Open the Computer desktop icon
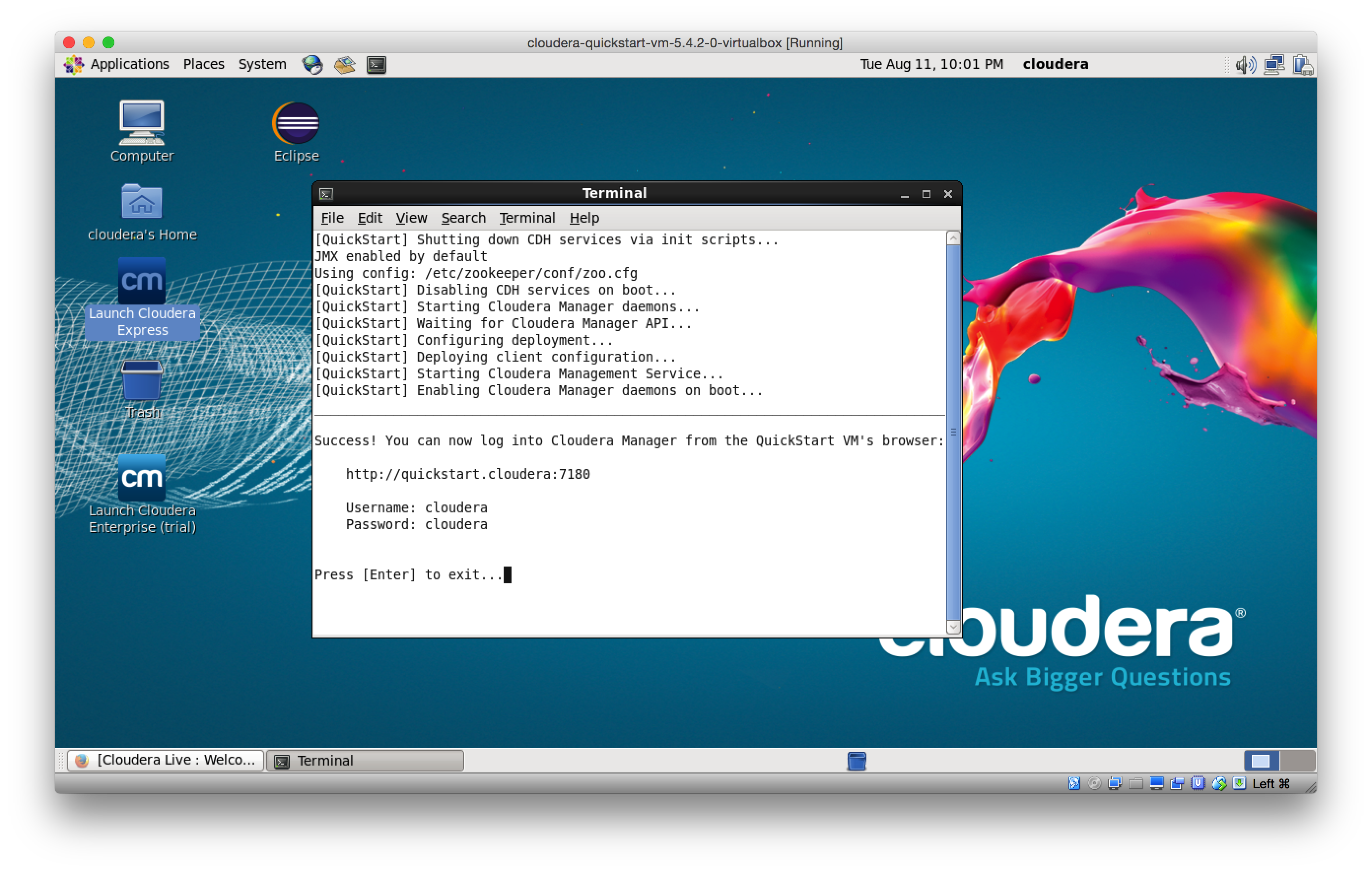Screen dimensions: 1372x872 coord(141,123)
